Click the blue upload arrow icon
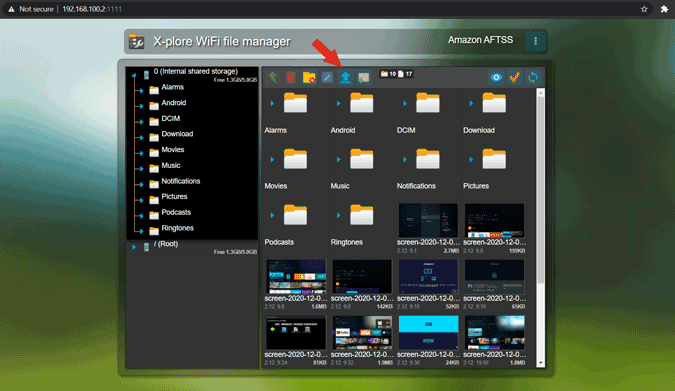The height and width of the screenshot is (391, 675). point(345,78)
